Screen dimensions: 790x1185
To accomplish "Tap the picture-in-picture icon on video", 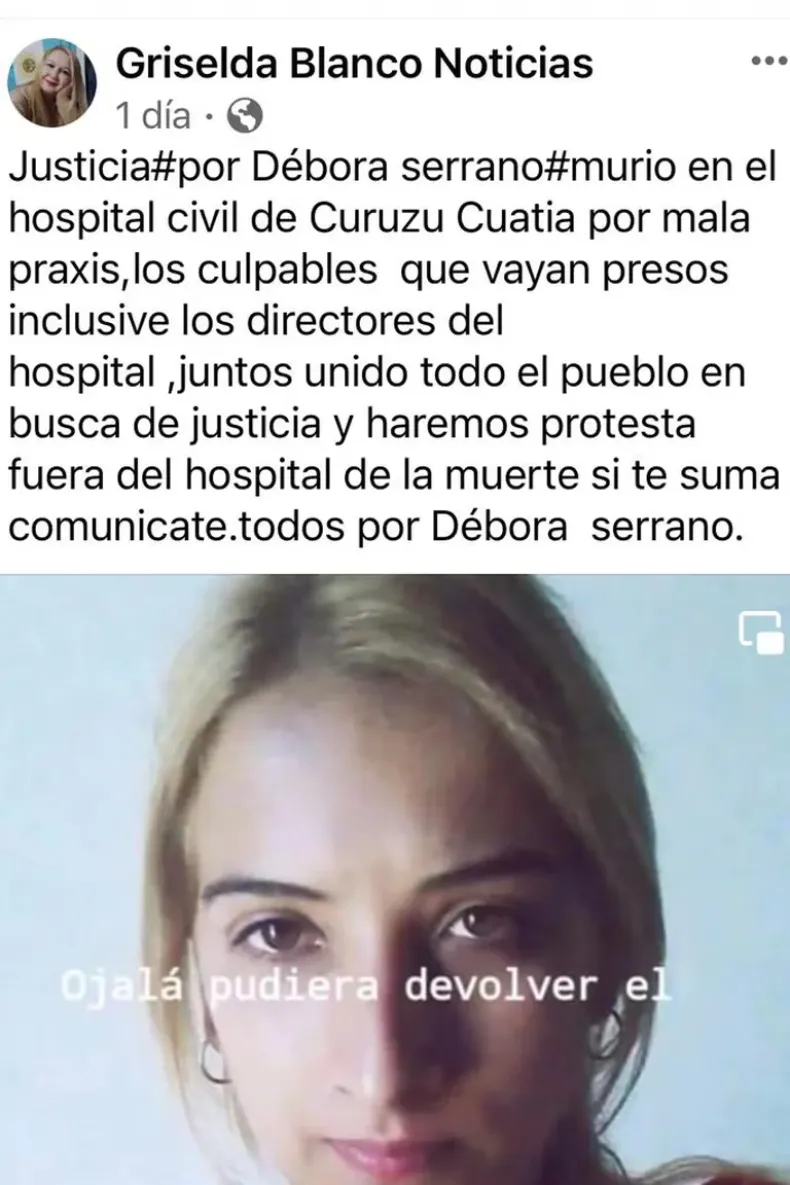I will click(x=761, y=632).
